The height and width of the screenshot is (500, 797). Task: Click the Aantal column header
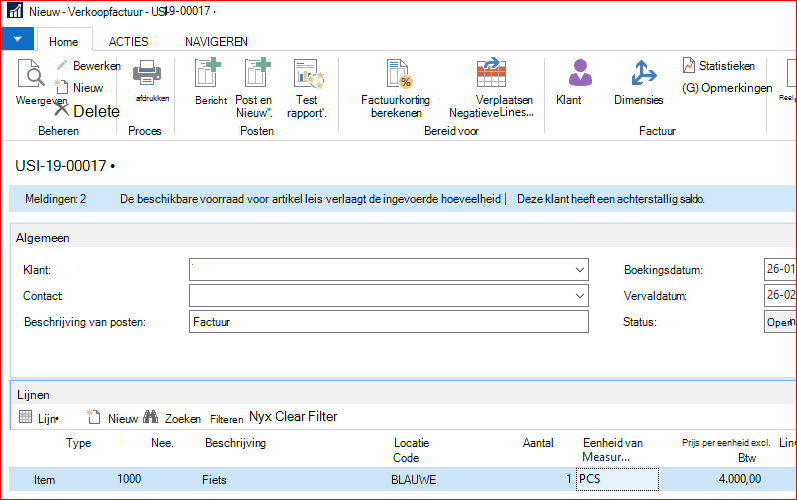point(538,443)
